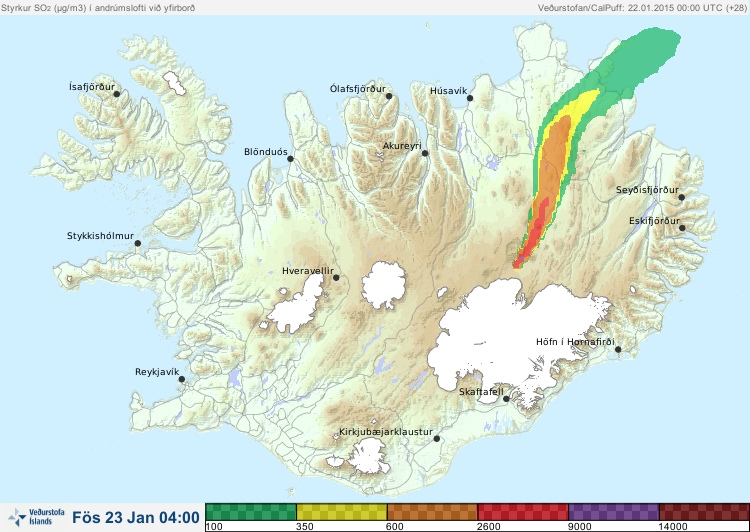Screen dimensions: 750x532
Task: Click the orange SO2 plume area
Action: coord(555,163)
